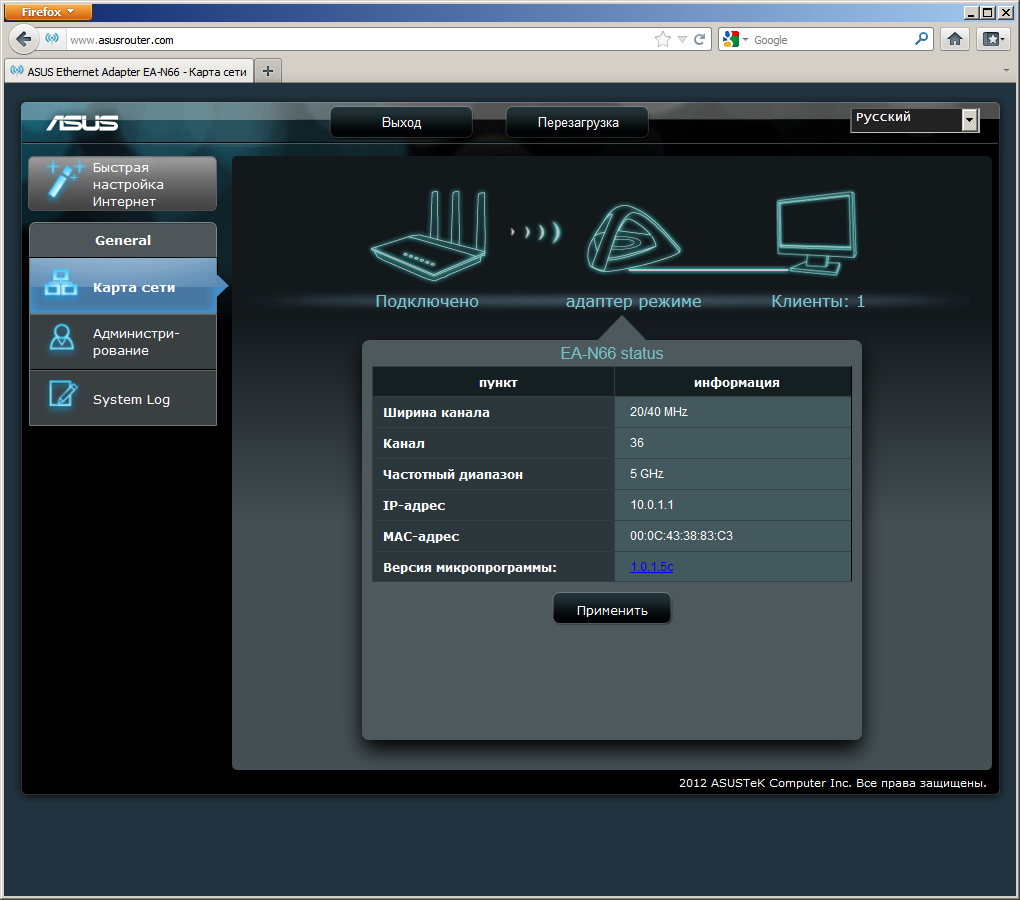
Task: Expand the search engine selector arrow
Action: (x=745, y=40)
